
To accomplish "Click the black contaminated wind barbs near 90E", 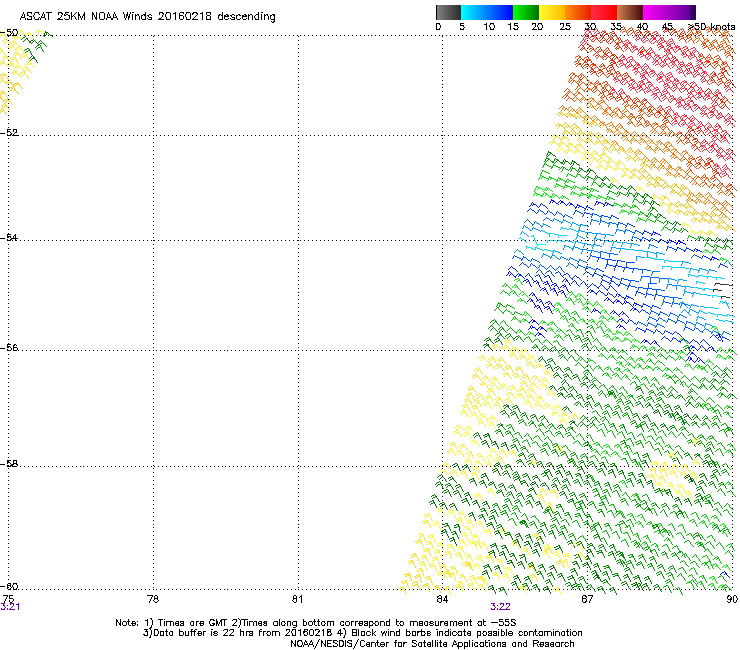I will [723, 289].
